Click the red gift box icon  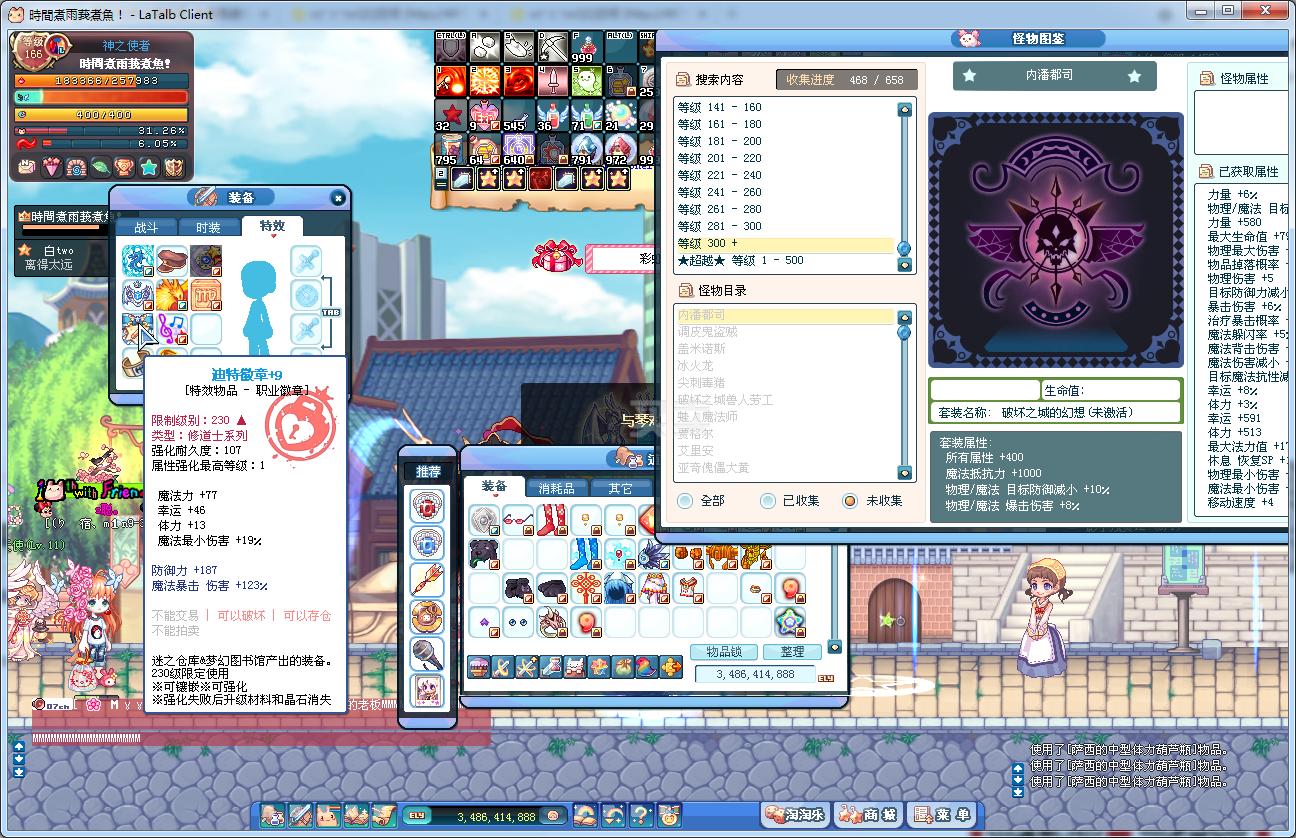556,255
